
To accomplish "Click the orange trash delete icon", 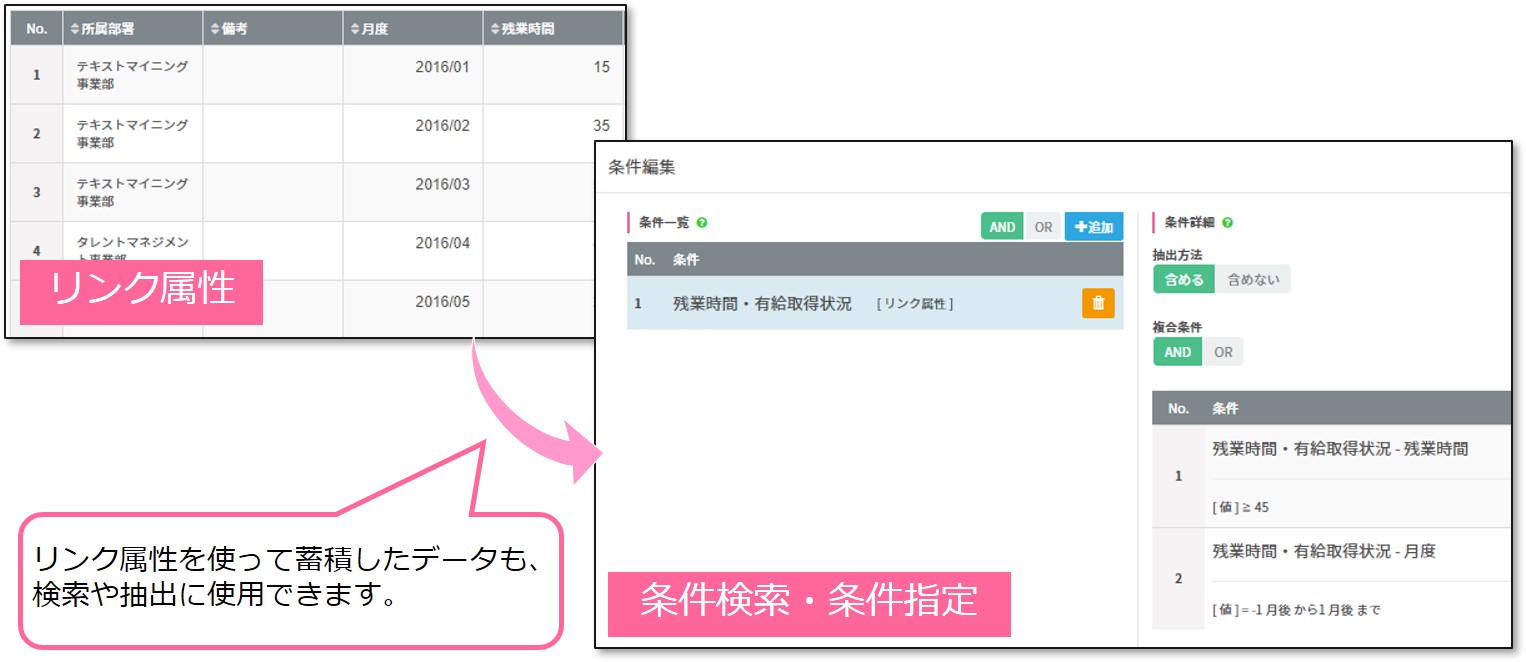I will pyautogui.click(x=1097, y=303).
